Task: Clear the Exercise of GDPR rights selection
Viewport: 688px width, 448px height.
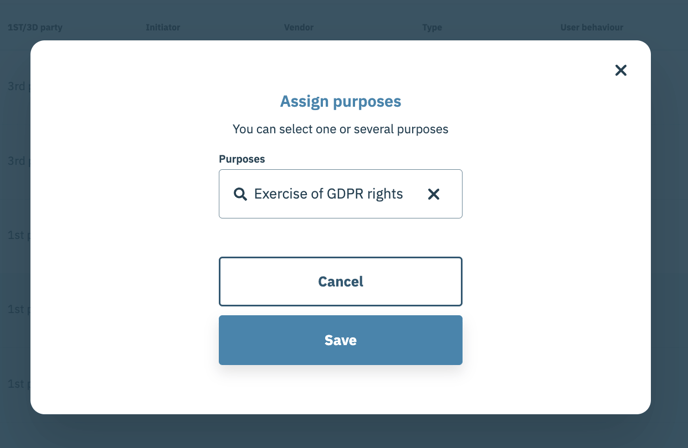Action: (434, 194)
